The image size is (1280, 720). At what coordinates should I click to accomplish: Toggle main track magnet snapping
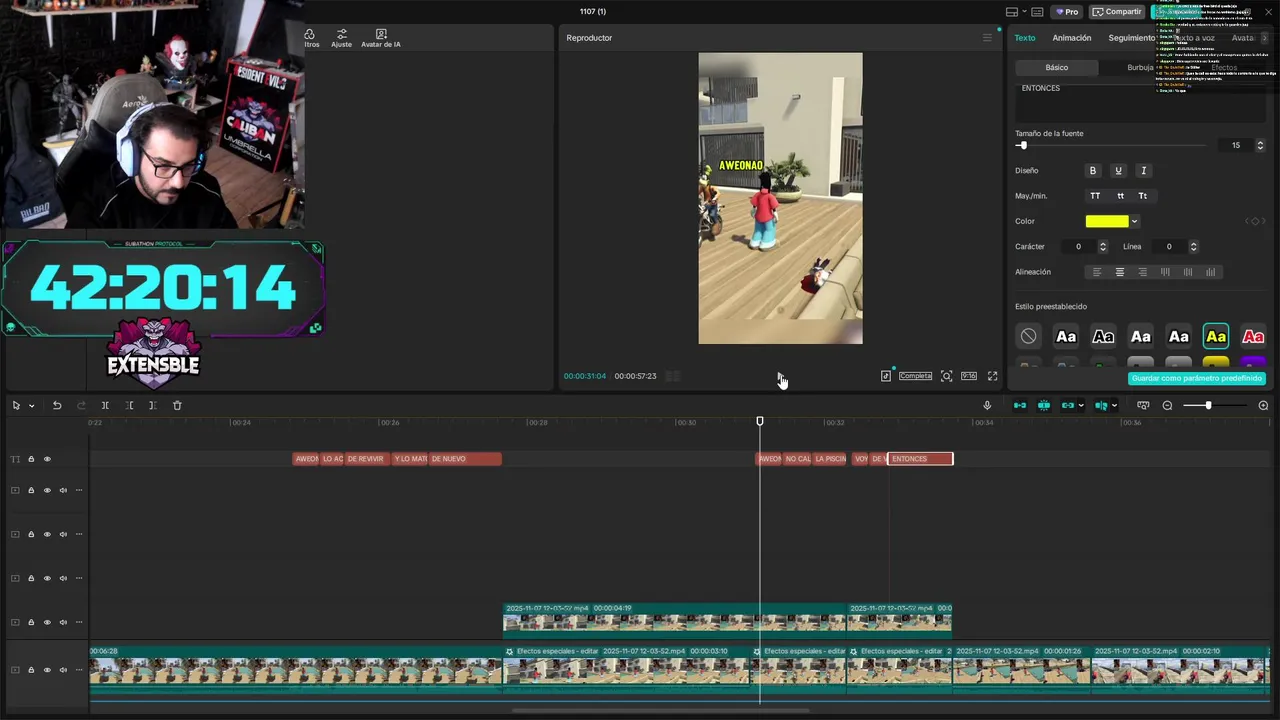tap(1020, 405)
